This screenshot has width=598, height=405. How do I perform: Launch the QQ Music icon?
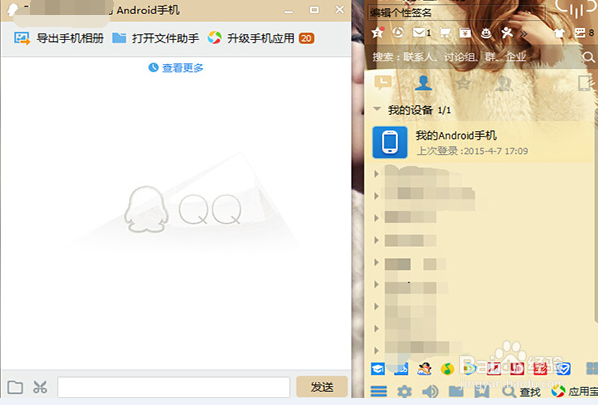pyautogui.click(x=447, y=369)
